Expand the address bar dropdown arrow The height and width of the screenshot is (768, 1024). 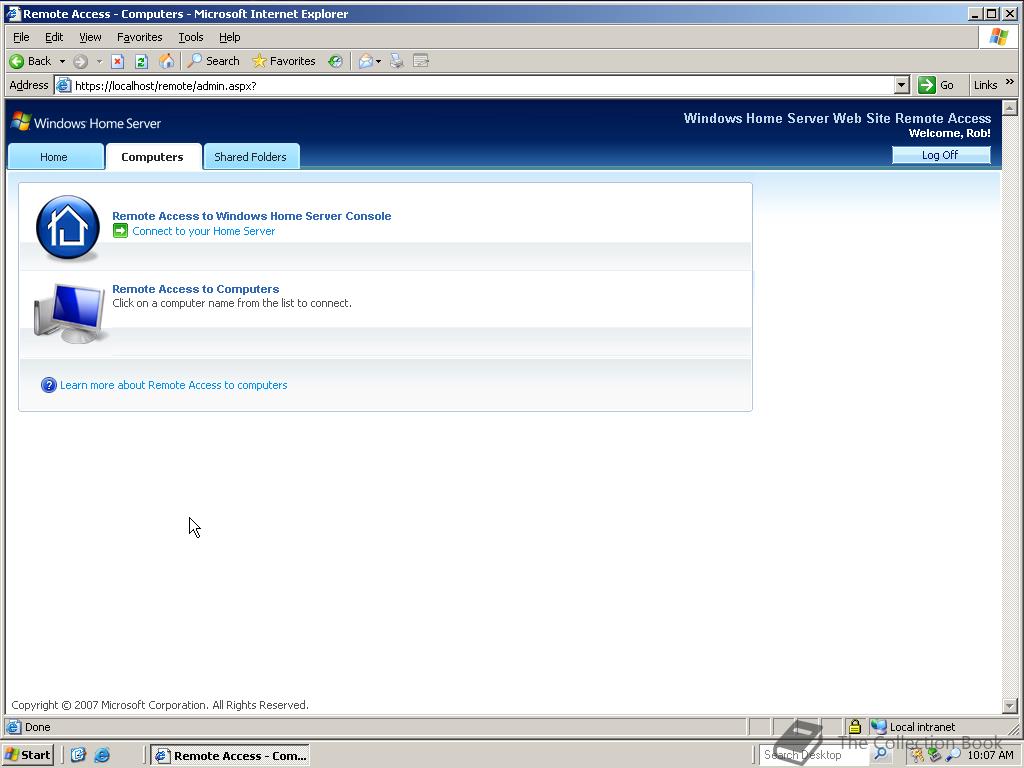[902, 85]
